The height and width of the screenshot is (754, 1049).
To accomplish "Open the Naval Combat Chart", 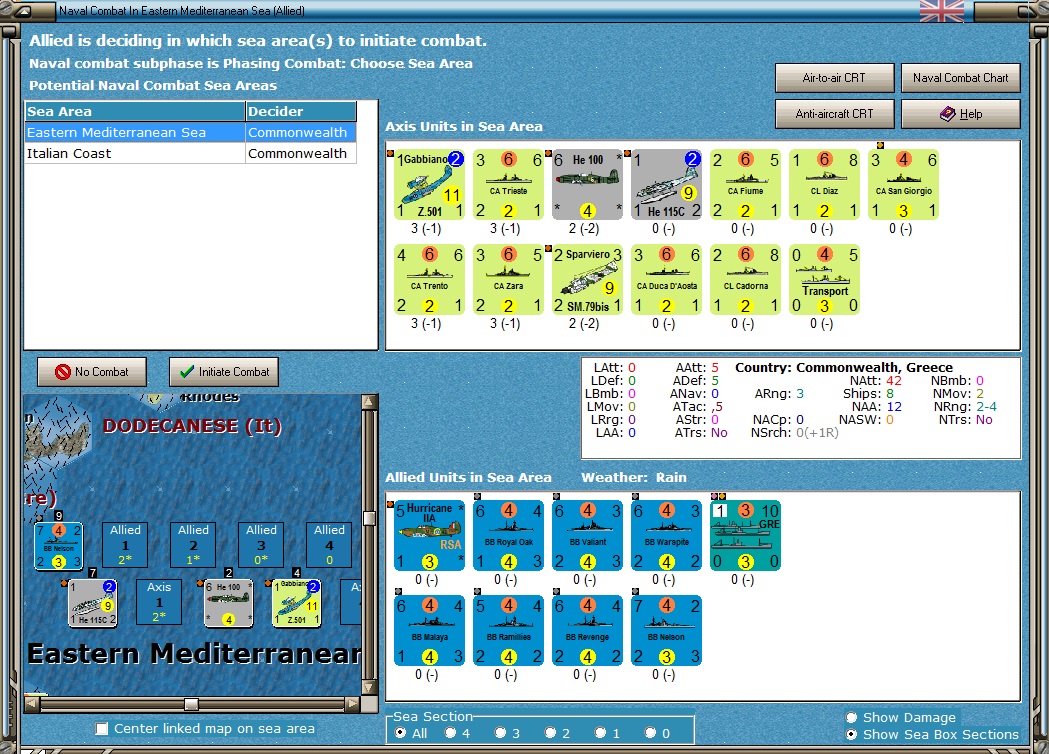I will 961,78.
